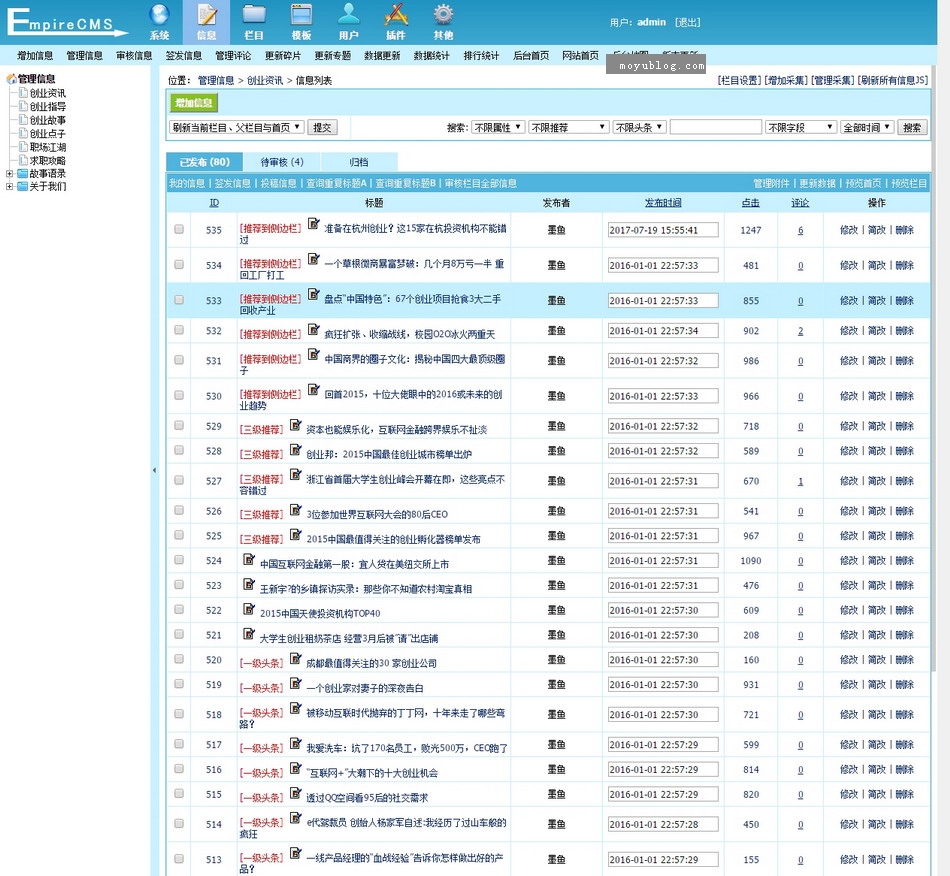Click the edit icon in row ID 524

click(248, 559)
